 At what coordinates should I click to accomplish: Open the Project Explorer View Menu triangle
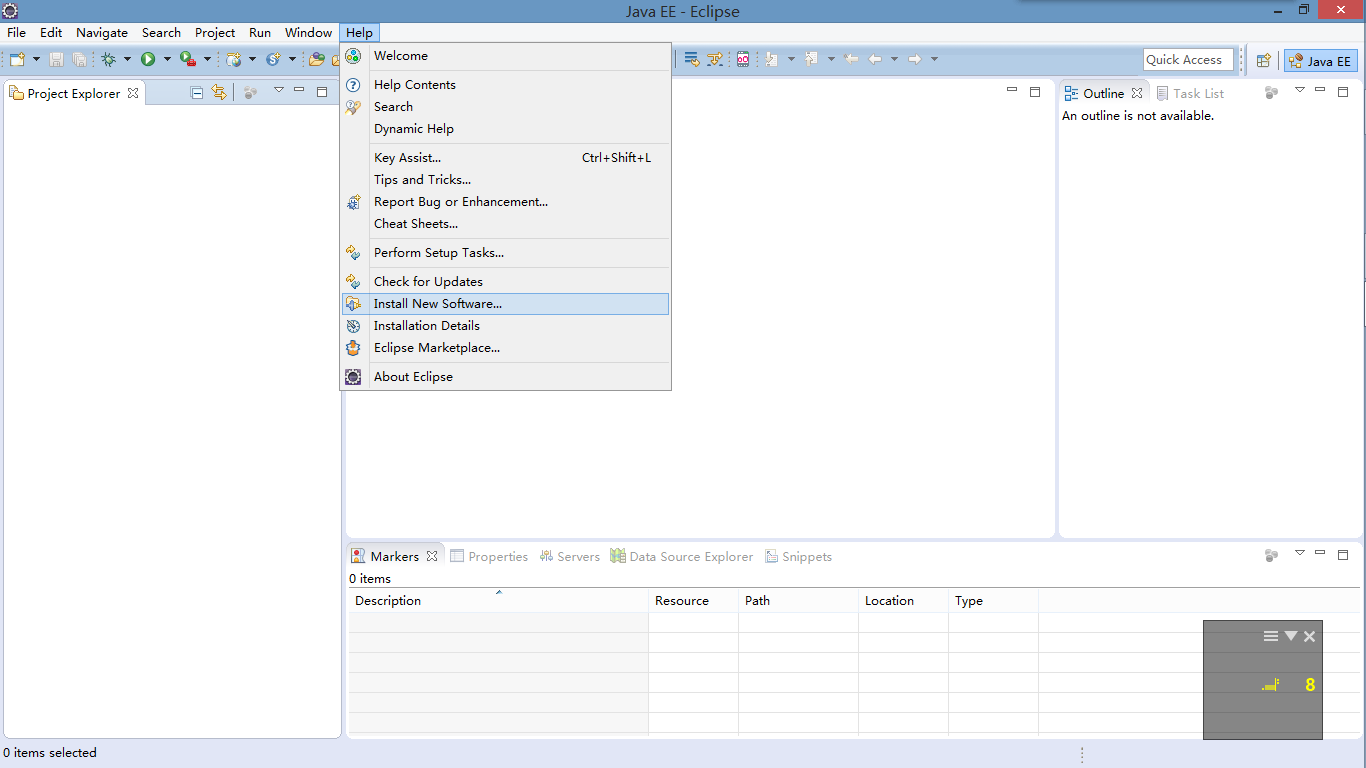click(279, 90)
